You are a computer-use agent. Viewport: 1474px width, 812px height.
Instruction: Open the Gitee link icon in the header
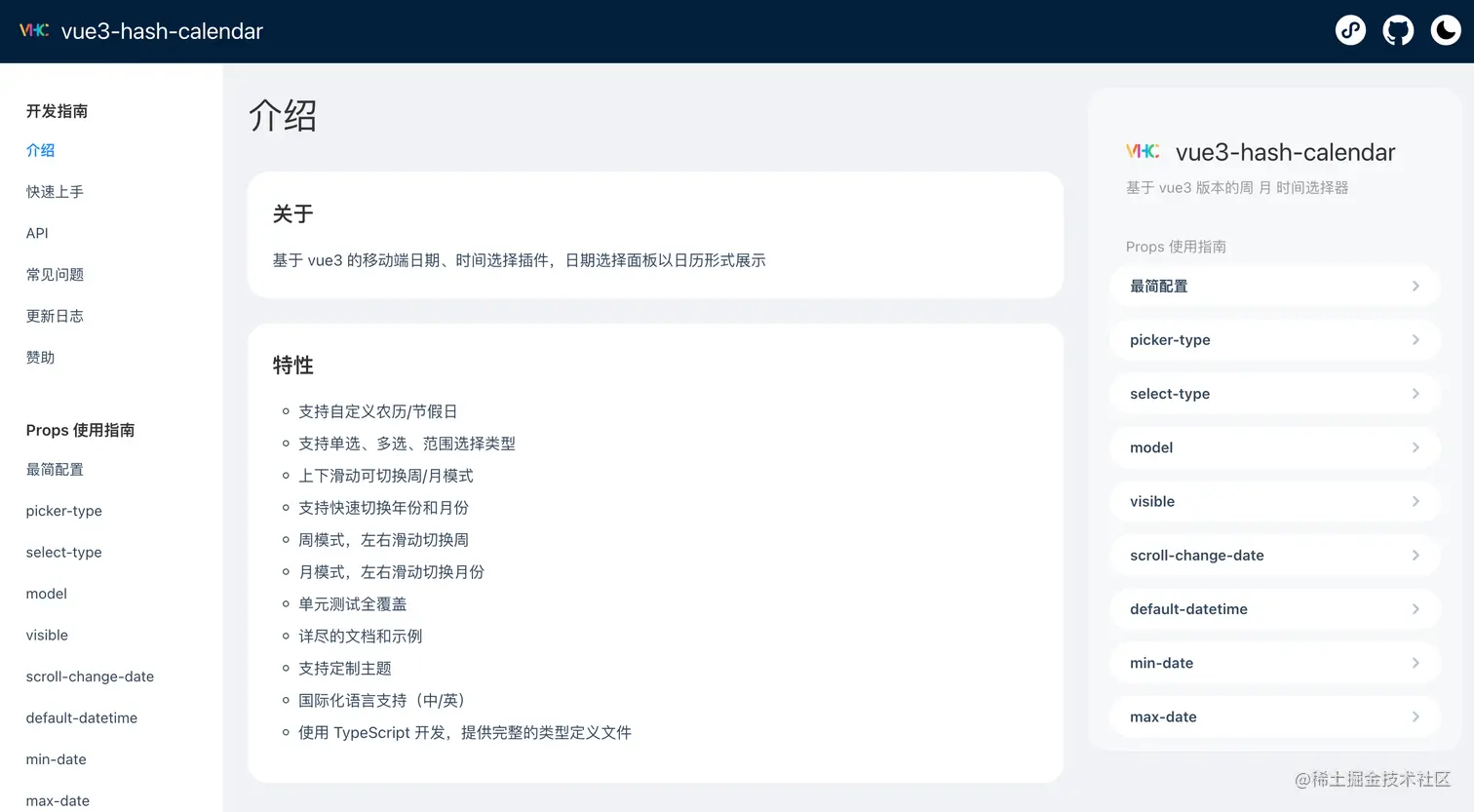(1350, 31)
